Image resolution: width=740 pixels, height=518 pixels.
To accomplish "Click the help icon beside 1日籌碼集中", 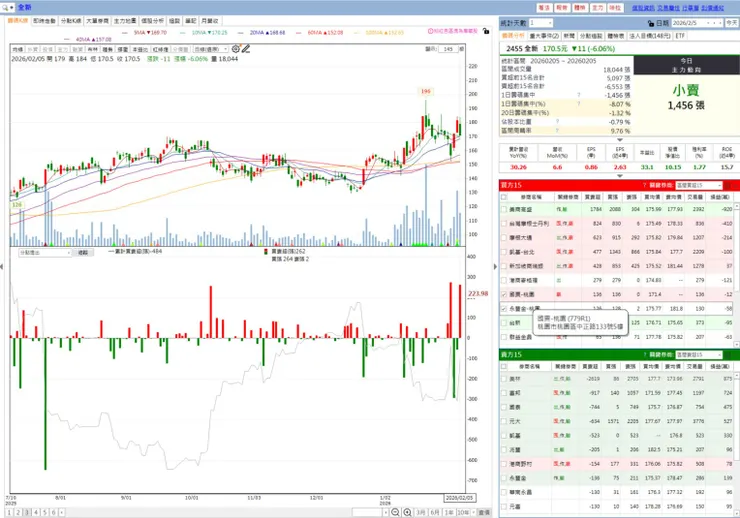I will 579,95.
